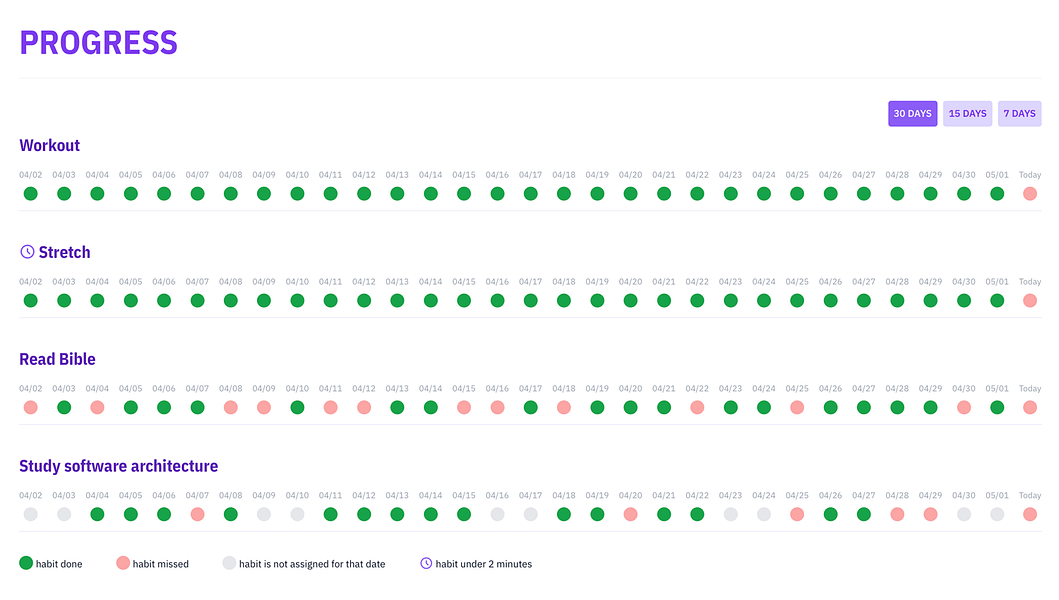
Task: Click the green habit done legend dot
Action: [26, 563]
